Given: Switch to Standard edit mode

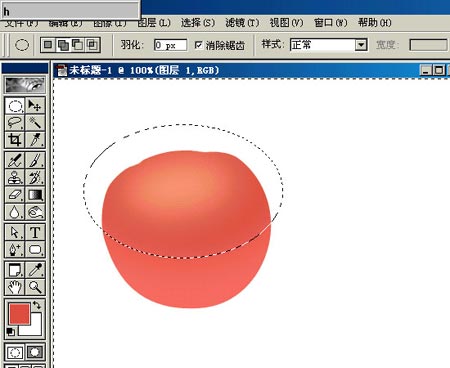Looking at the screenshot, I should click(x=15, y=352).
